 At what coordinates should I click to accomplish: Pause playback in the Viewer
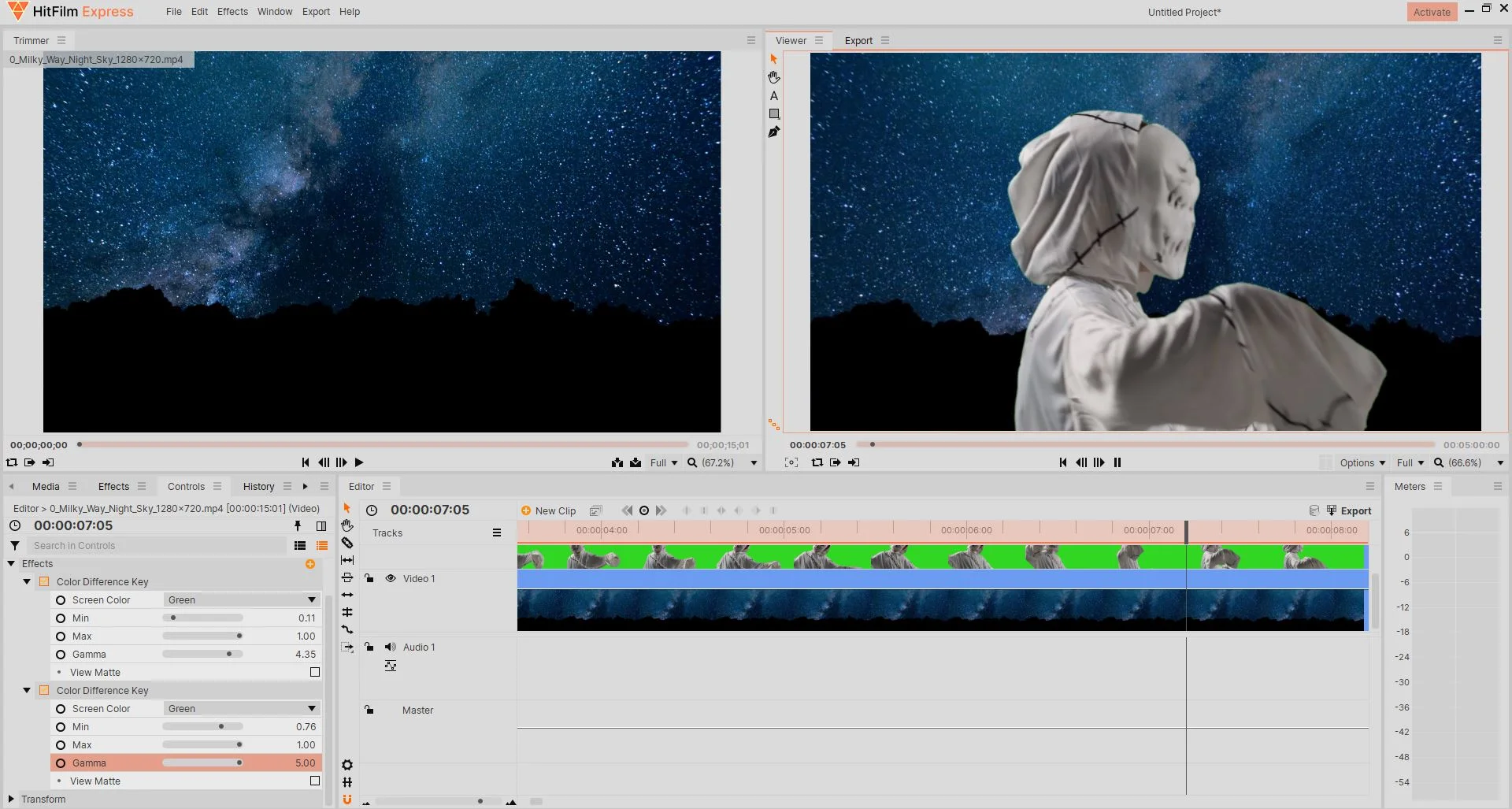(1117, 463)
